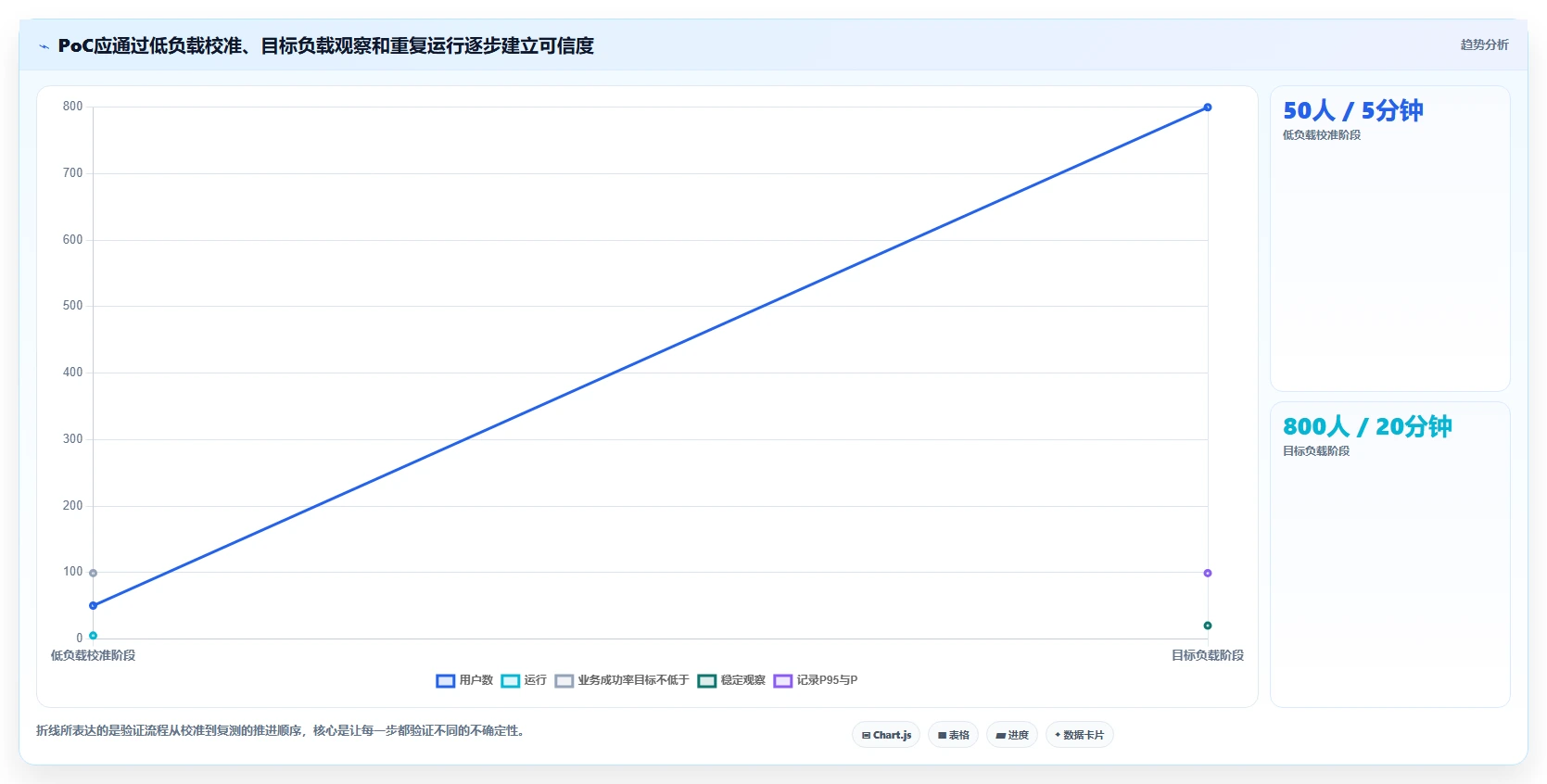Screen dimensions: 1547x784
Task: Click the 用户数 data point at 50
Action: pyautogui.click(x=93, y=606)
